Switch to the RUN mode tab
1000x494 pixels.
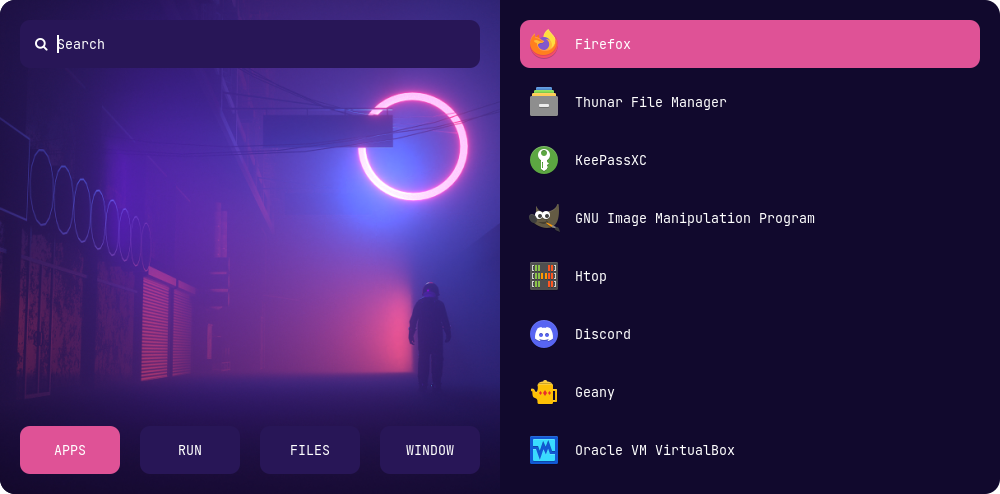190,450
